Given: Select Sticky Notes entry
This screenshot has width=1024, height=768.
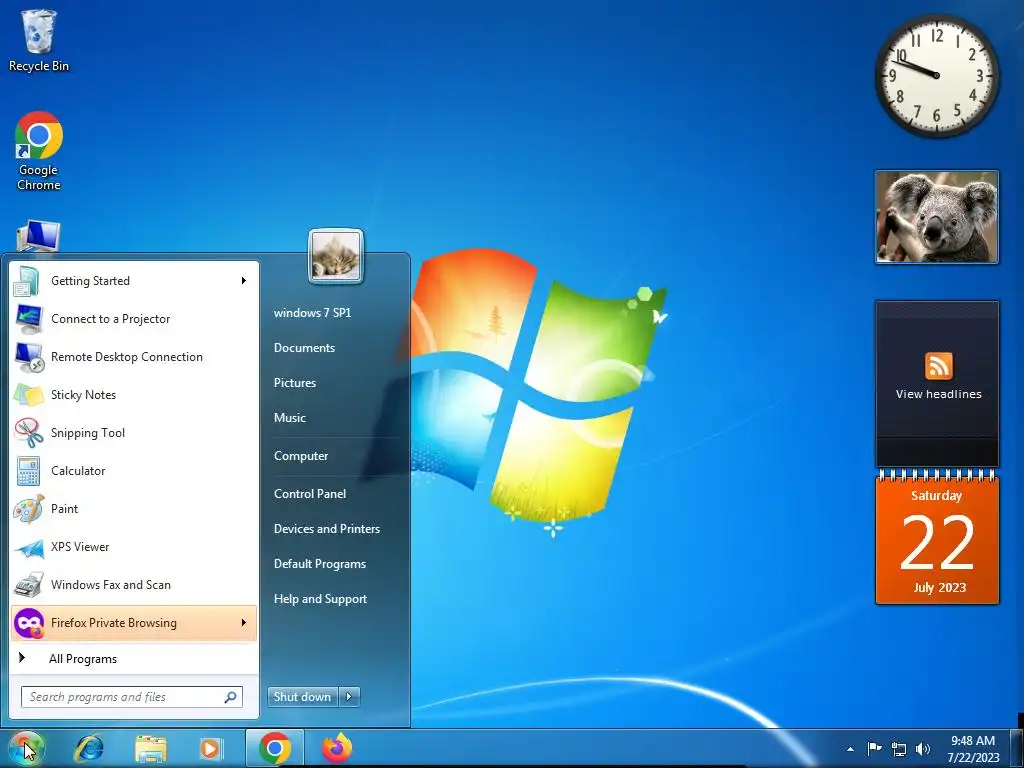Looking at the screenshot, I should [x=134, y=394].
